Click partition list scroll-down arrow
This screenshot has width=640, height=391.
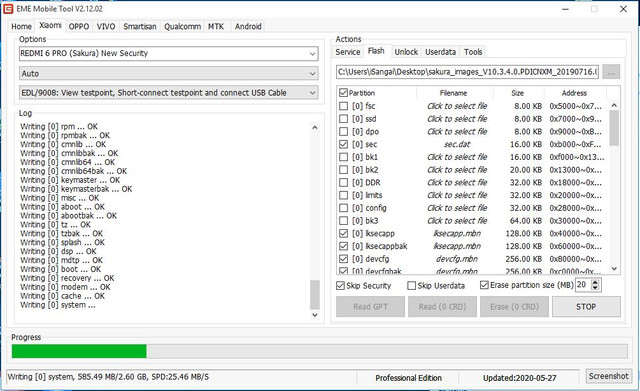point(614,269)
